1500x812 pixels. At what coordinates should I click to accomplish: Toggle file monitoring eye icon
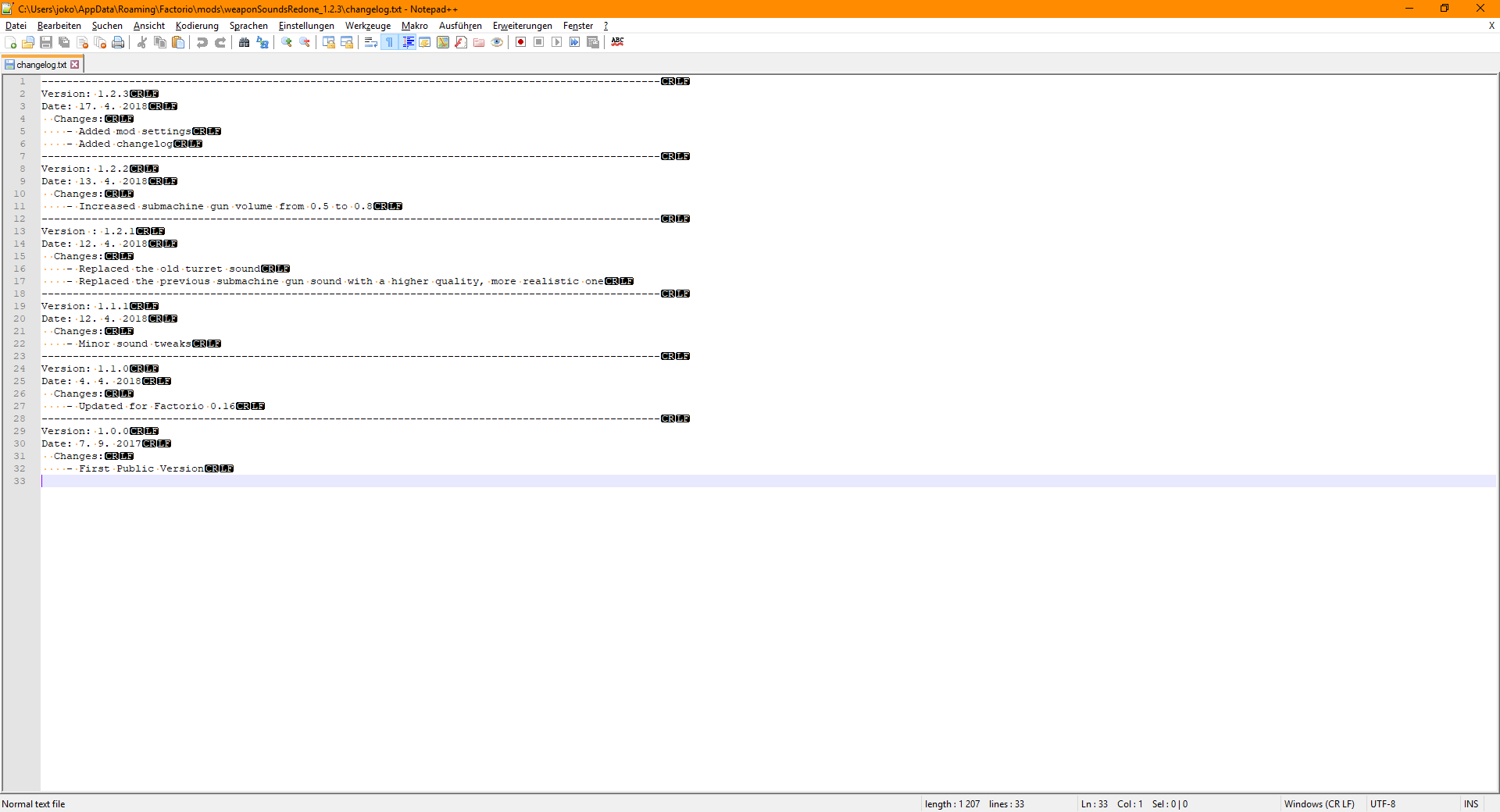click(x=497, y=42)
